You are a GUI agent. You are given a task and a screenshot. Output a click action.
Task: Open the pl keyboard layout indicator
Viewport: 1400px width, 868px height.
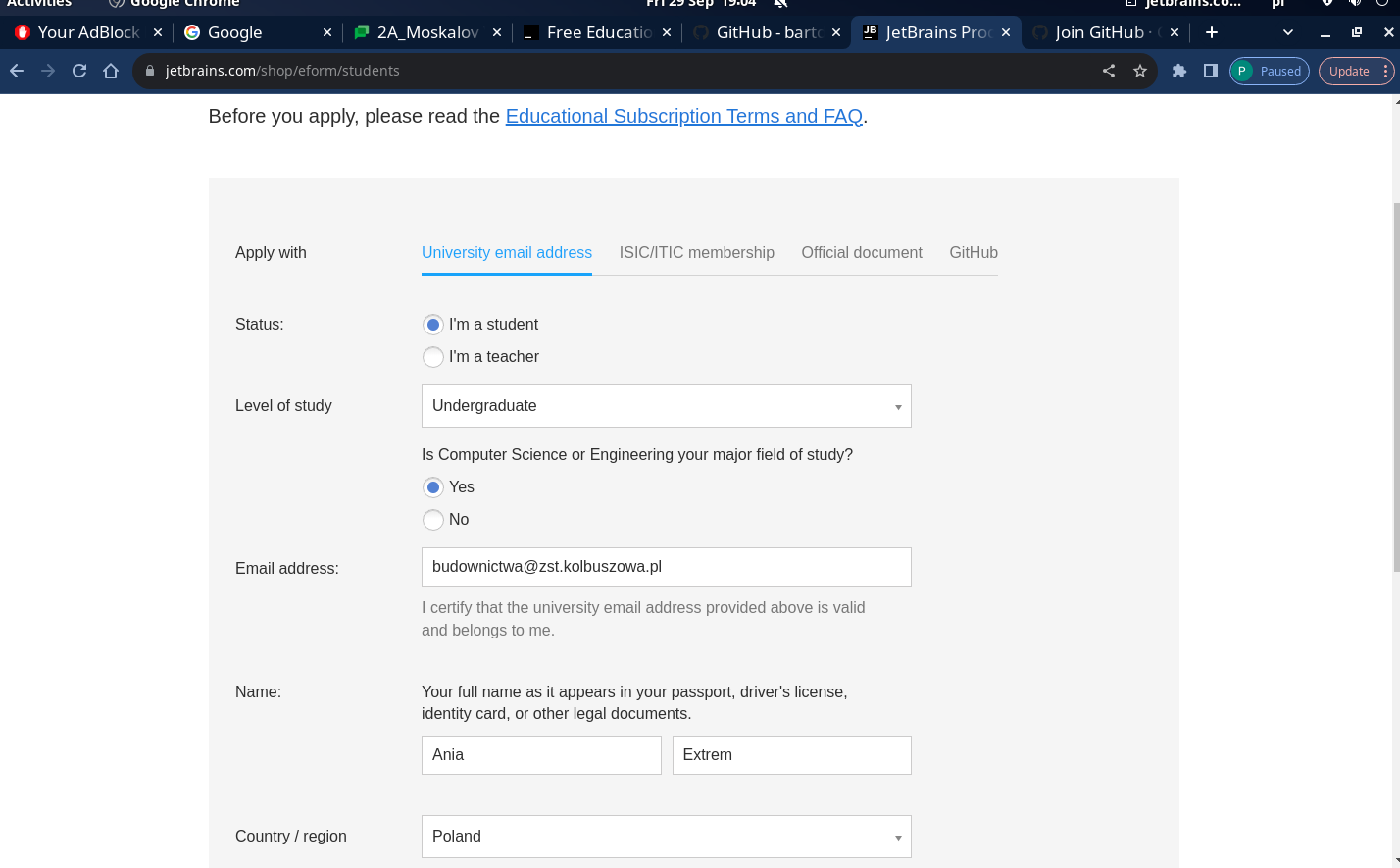click(1278, 4)
